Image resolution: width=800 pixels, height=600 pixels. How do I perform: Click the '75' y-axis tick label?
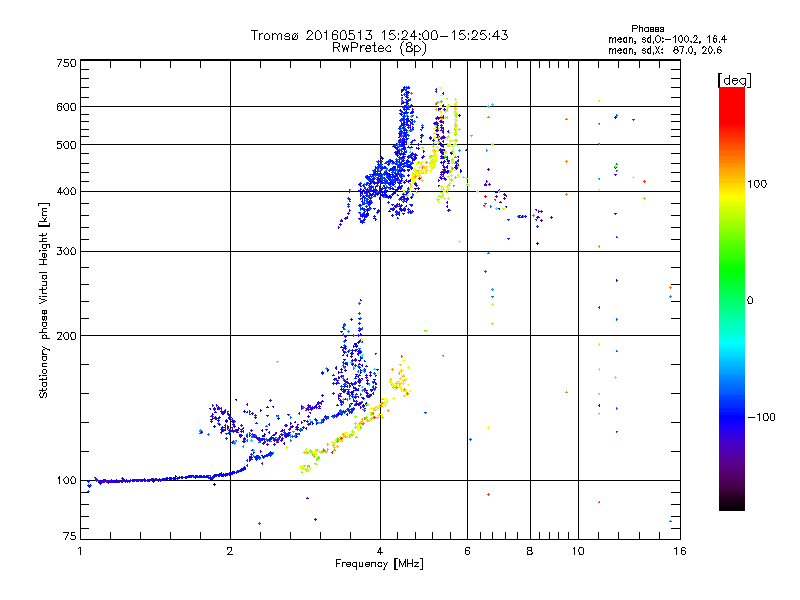click(70, 536)
